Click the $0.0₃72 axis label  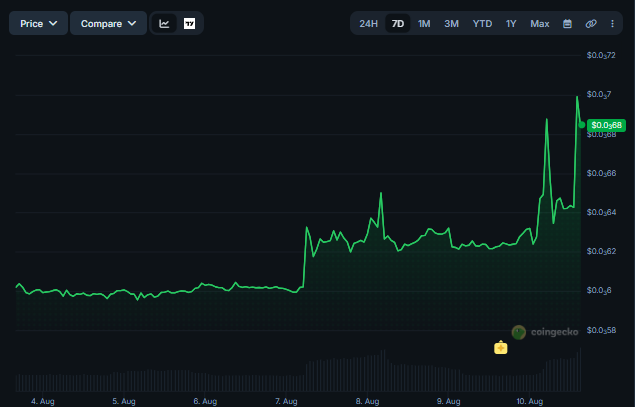601,55
